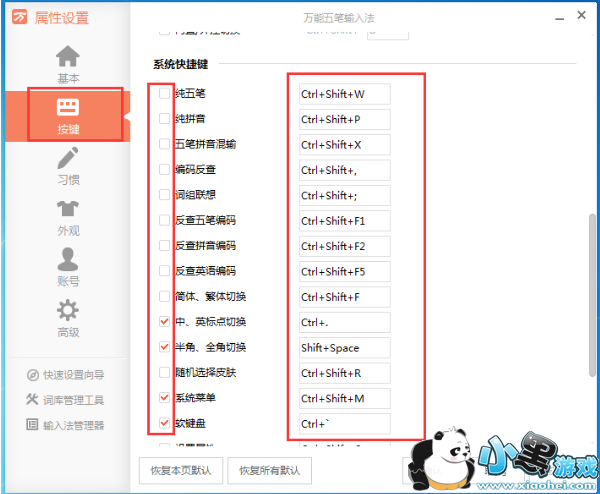Open the 基本 home icon section
This screenshot has width=600, height=494.
point(68,64)
